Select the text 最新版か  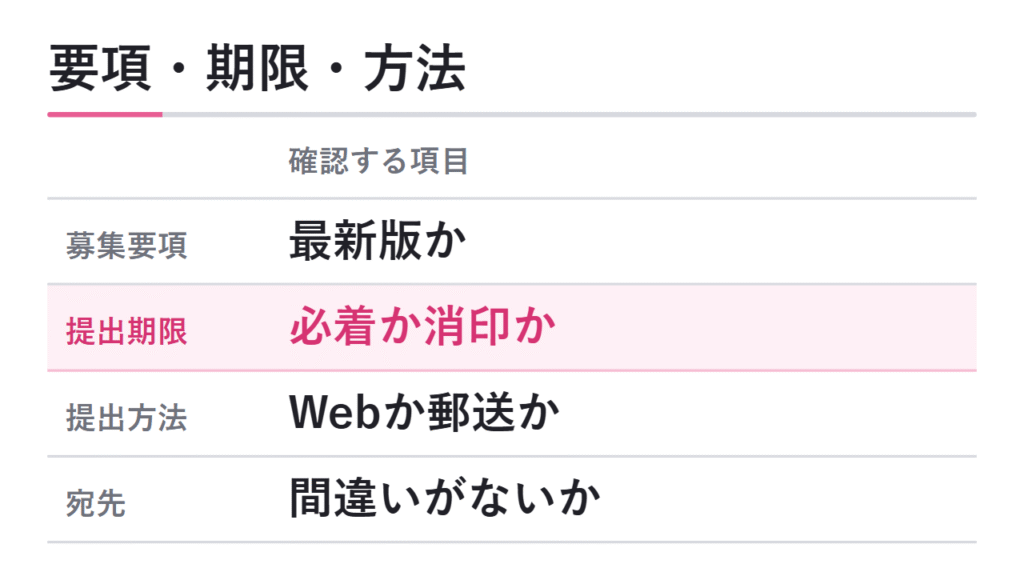click(377, 241)
